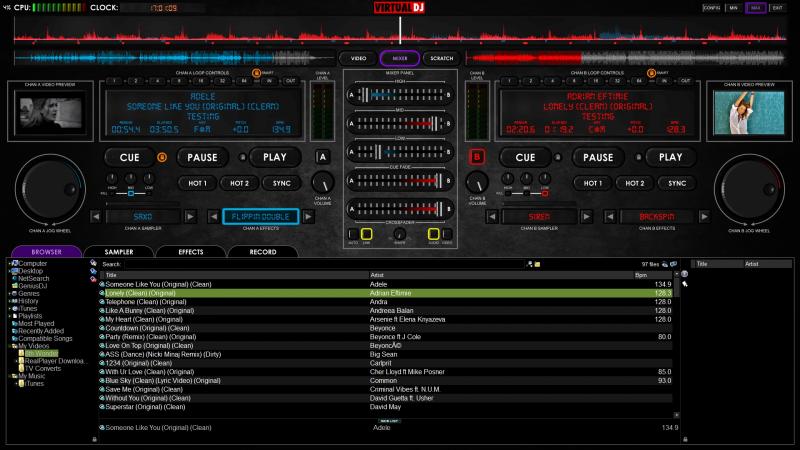This screenshot has width=800, height=450.
Task: Click the lock icon below folder tree
Action: 94,439
